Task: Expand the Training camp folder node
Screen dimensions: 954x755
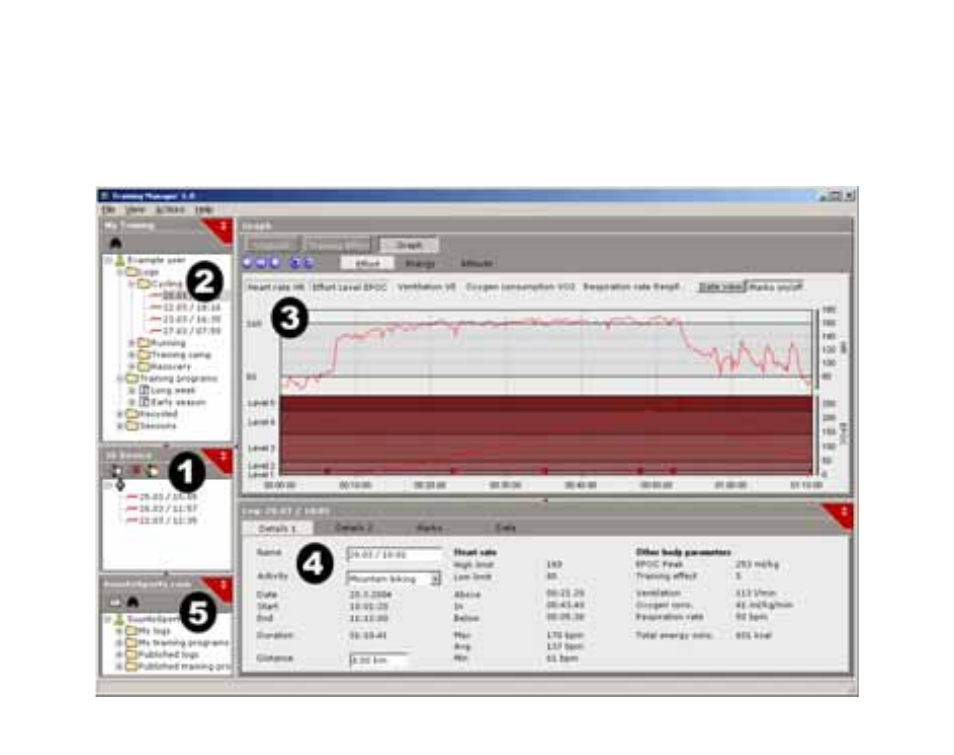Action: tap(131, 355)
